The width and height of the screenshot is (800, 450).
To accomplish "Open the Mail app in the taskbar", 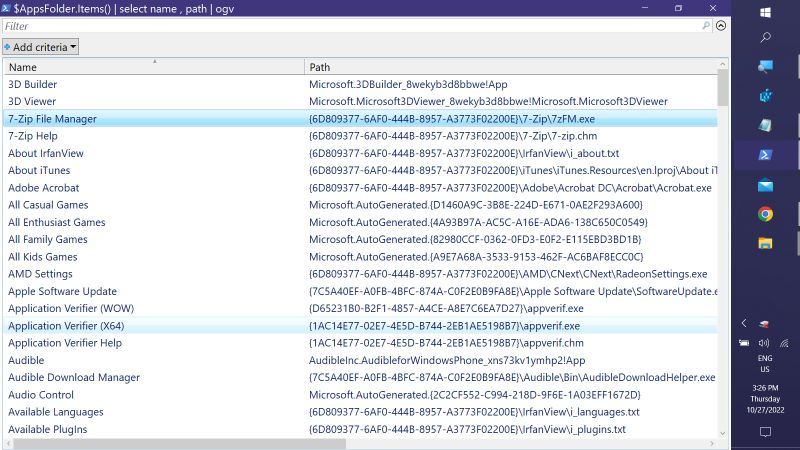I will click(x=765, y=185).
